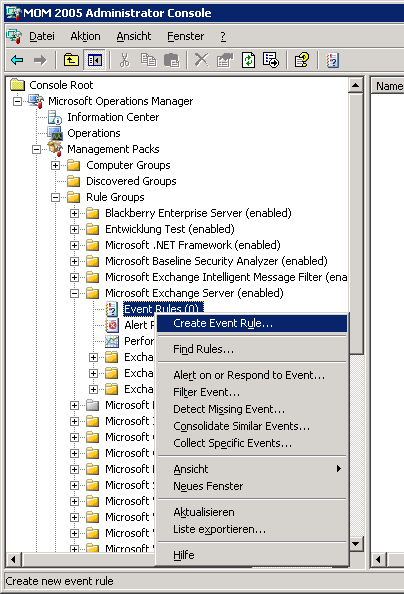Choose Hilfe from context menu
404x594 pixels.
pos(252,555)
